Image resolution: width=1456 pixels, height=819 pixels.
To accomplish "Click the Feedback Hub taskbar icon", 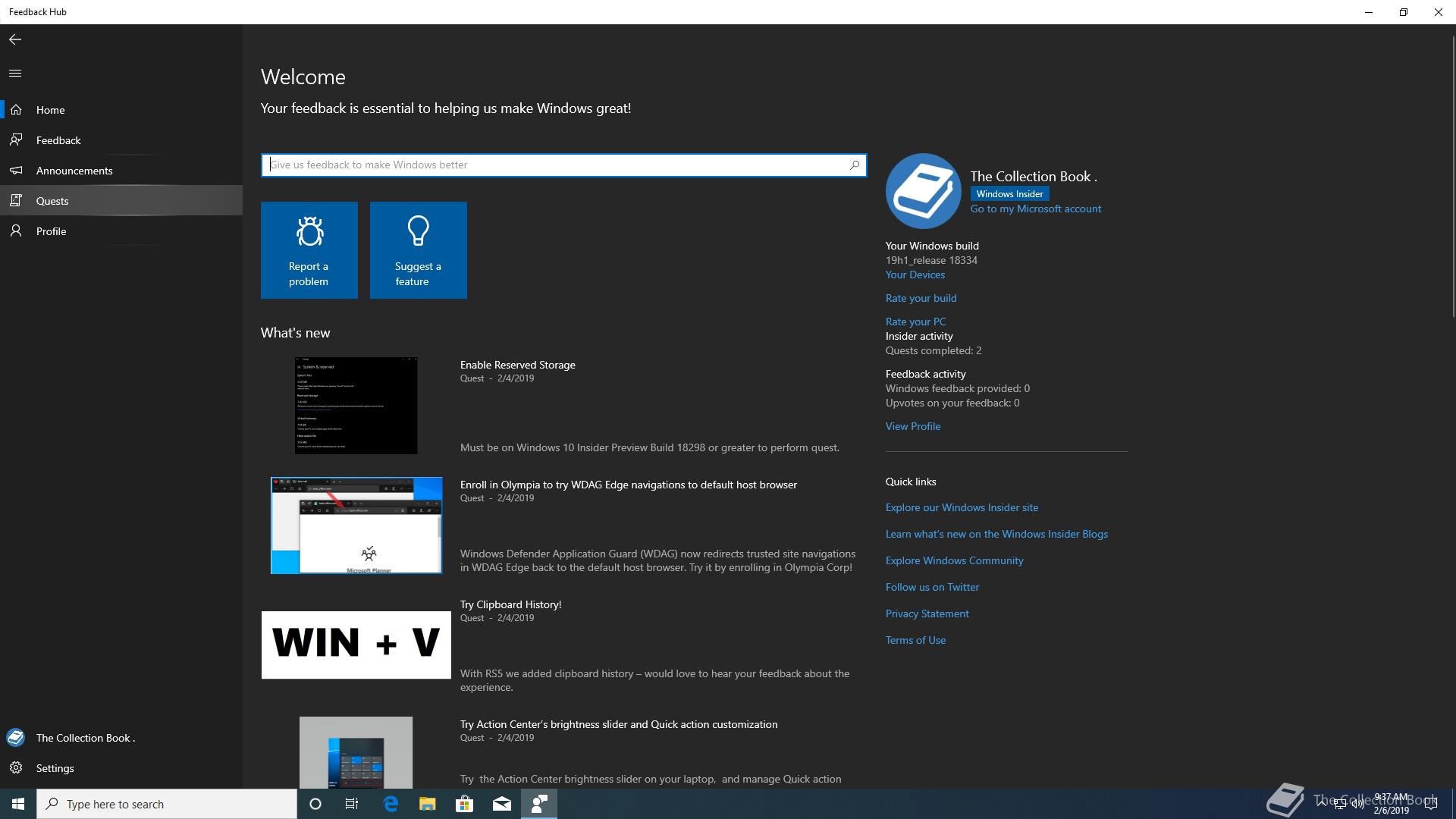I will point(539,804).
